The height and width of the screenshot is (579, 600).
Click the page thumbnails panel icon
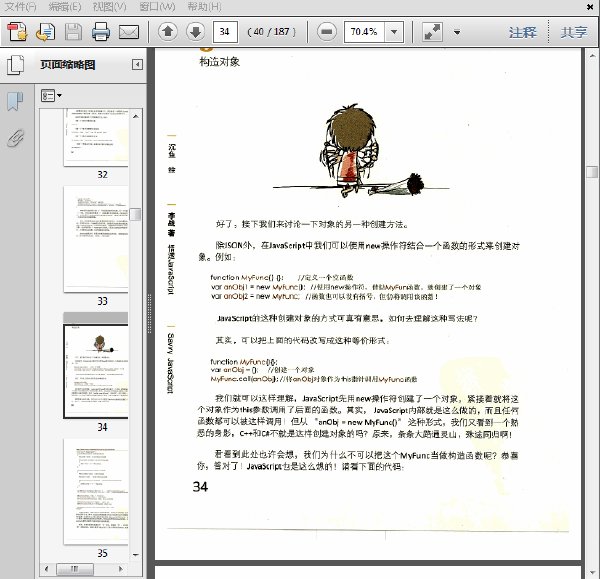click(15, 65)
